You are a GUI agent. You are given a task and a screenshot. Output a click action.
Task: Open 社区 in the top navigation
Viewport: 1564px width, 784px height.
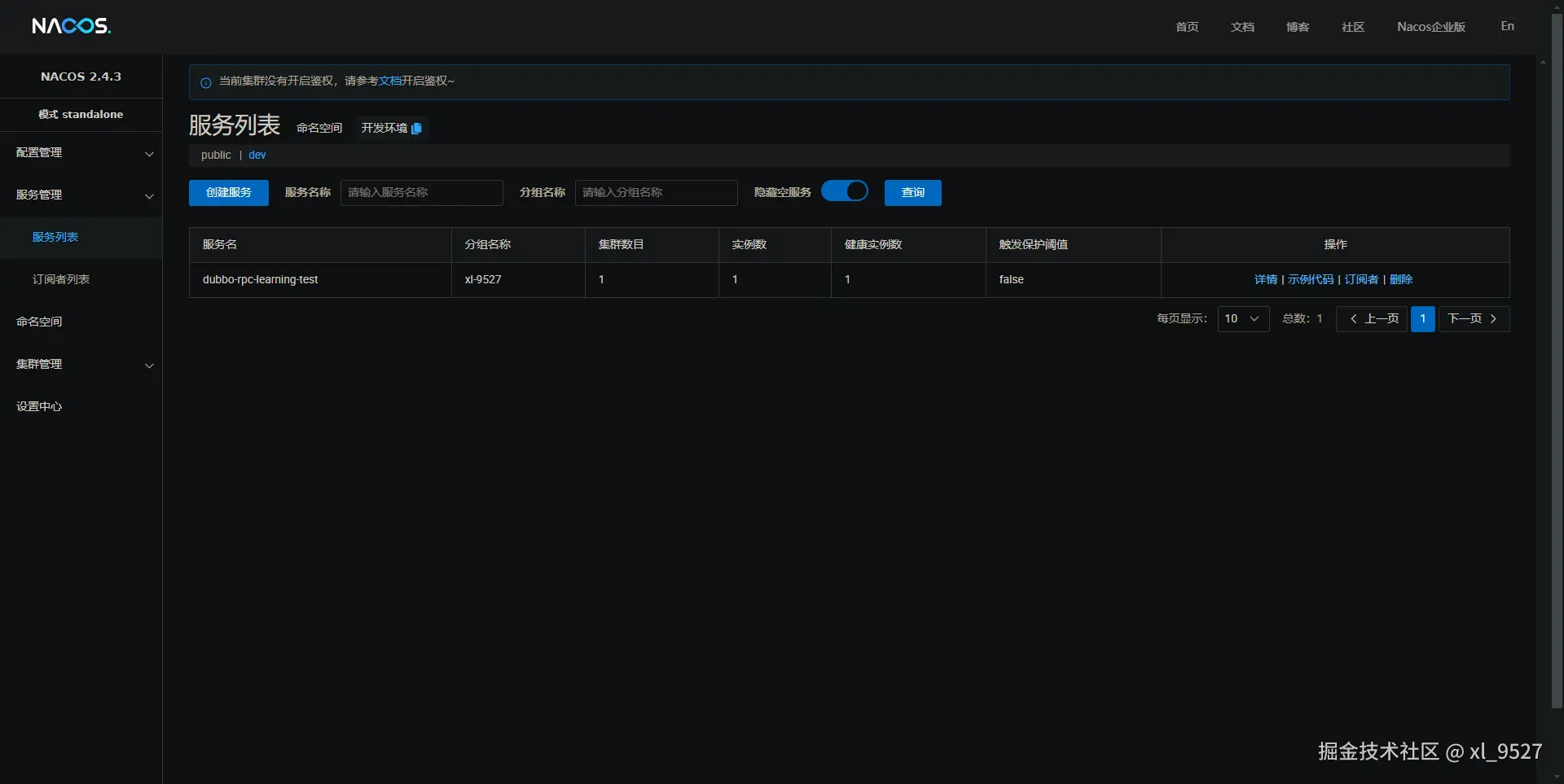coord(1353,27)
